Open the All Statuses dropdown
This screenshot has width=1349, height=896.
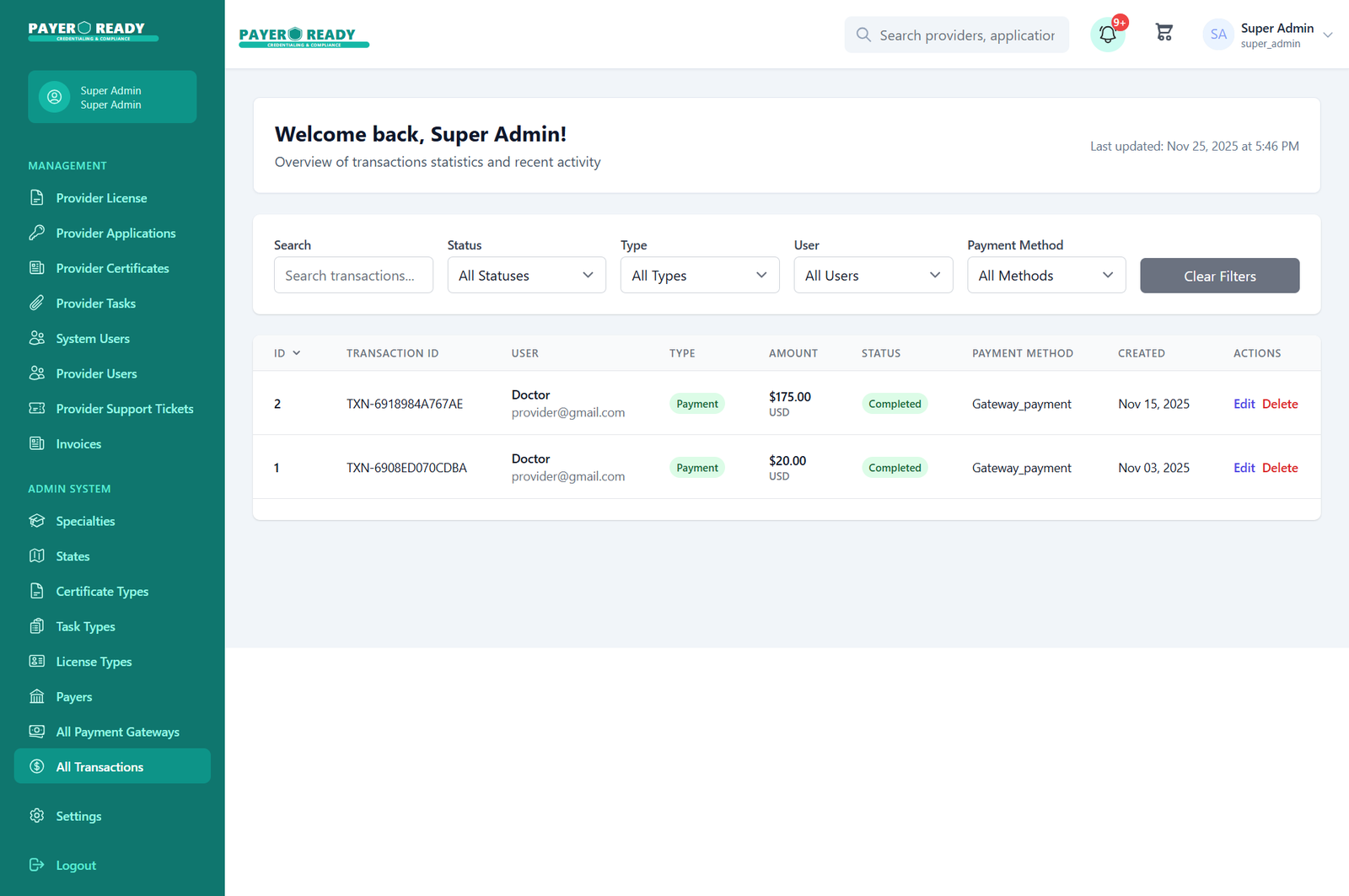526,276
